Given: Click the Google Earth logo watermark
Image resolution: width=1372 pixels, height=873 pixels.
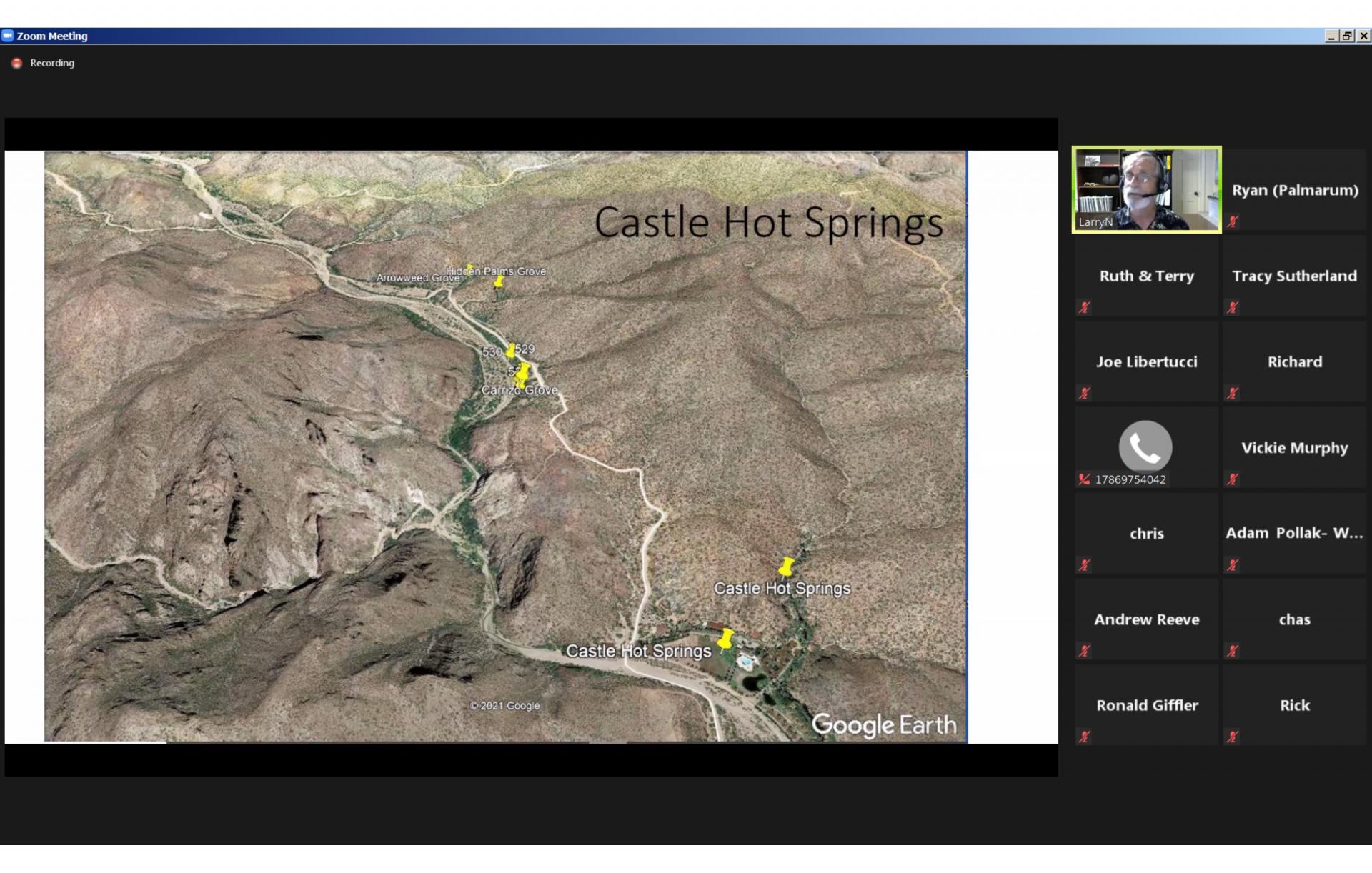Looking at the screenshot, I should (884, 725).
